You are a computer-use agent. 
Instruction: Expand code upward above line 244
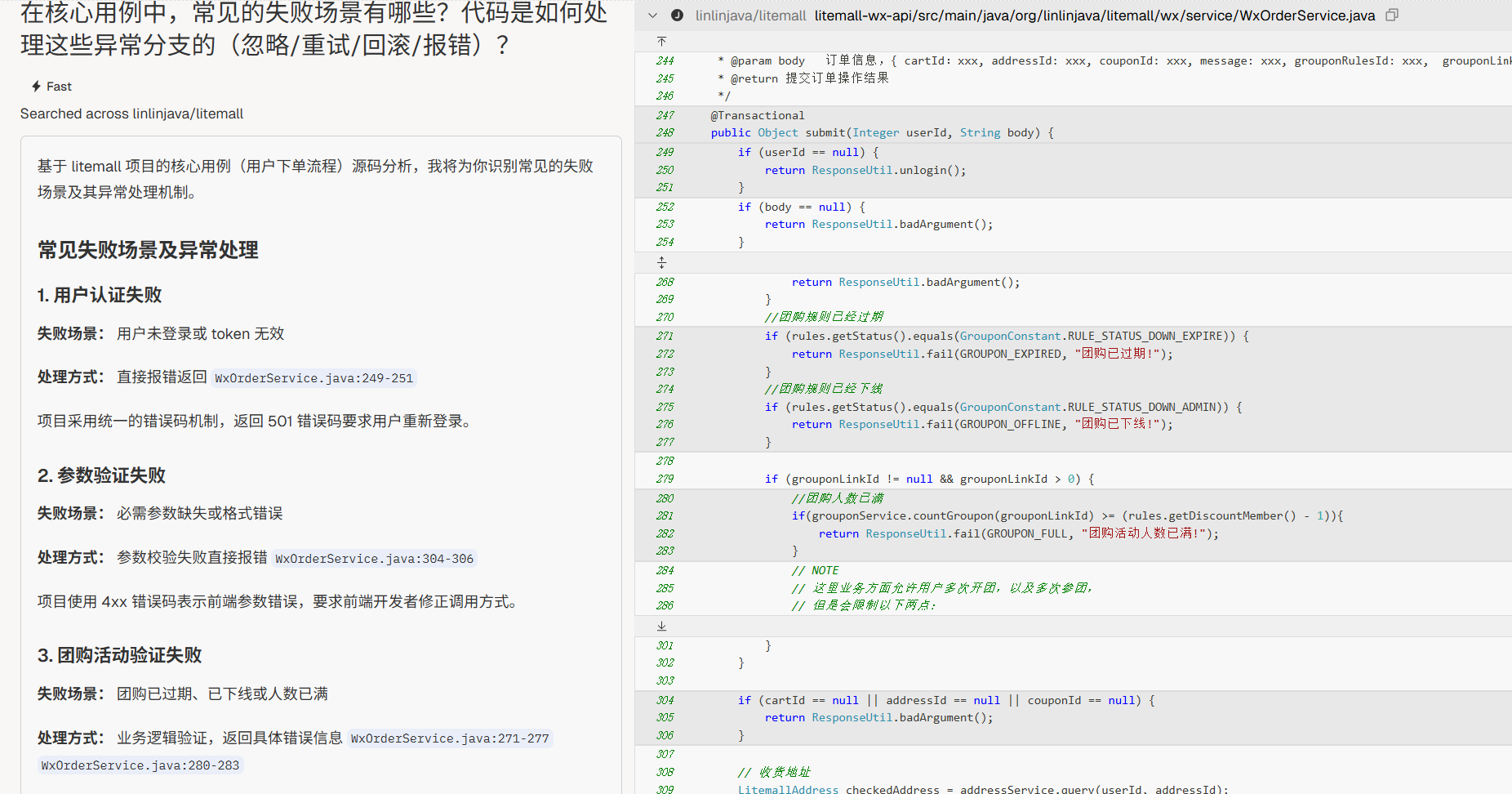[662, 41]
